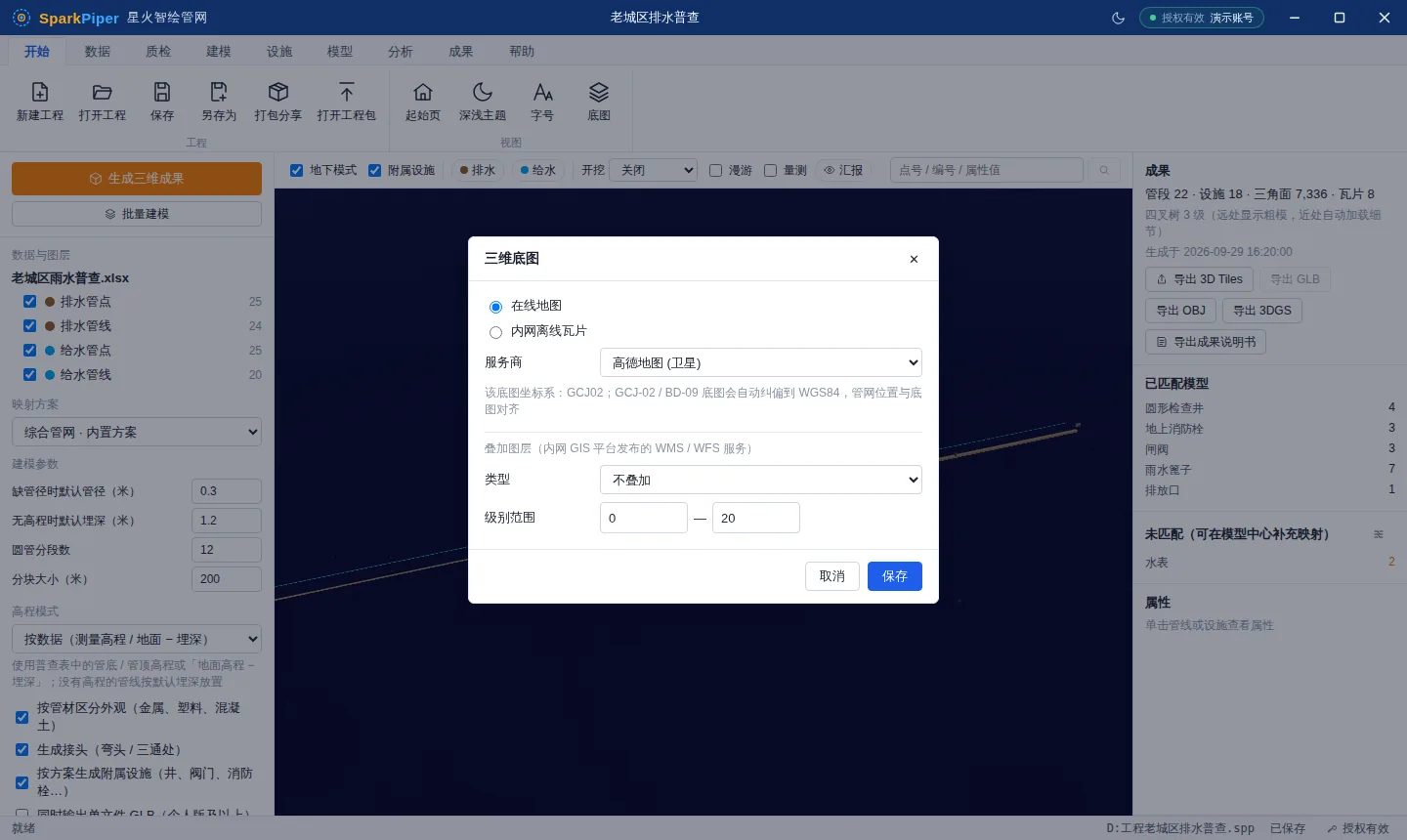
Task: Click 取消 in the dialog
Action: click(x=832, y=576)
